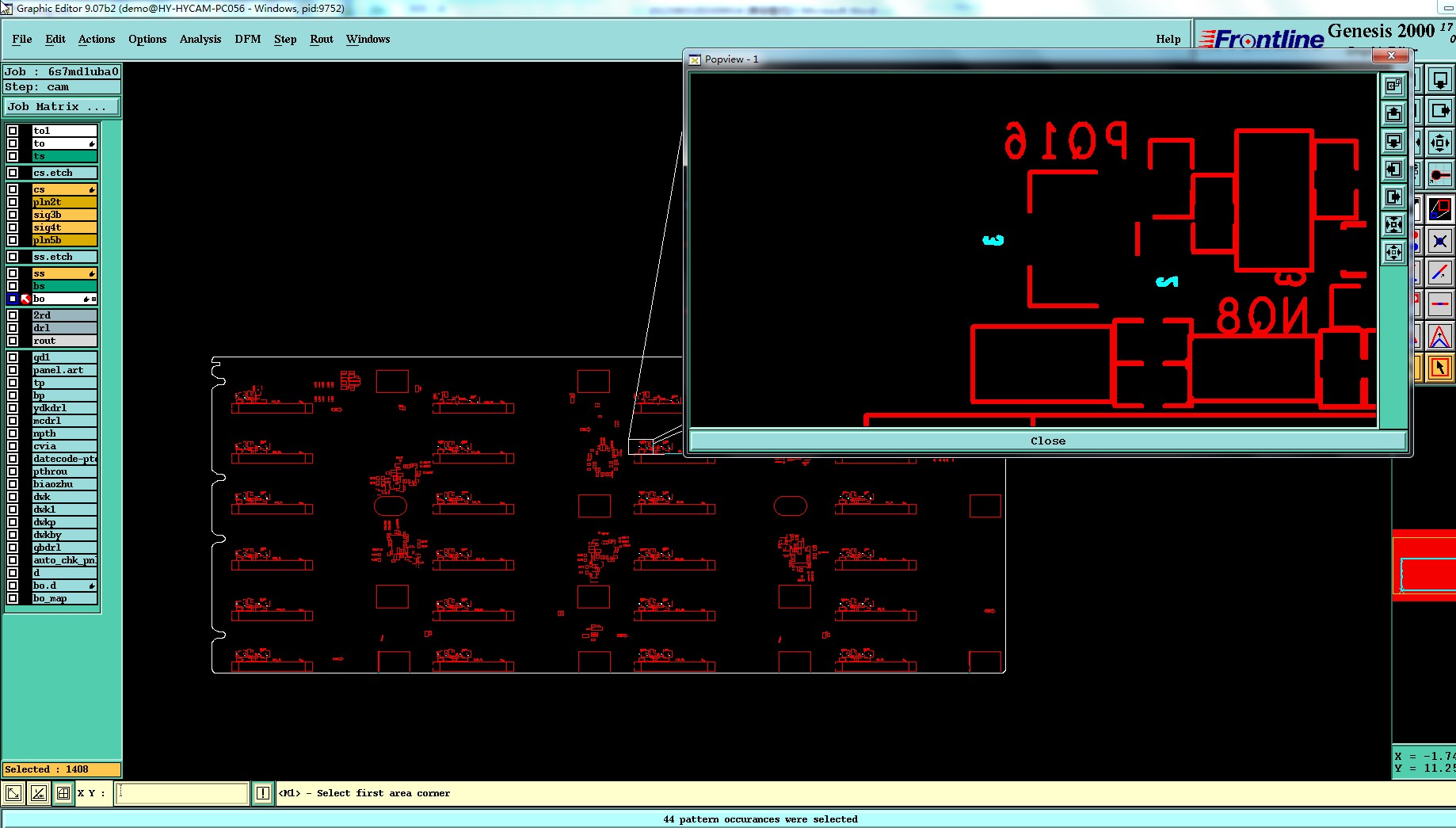
Task: Pan up using the Popview up-arrow icon
Action: (x=1393, y=113)
